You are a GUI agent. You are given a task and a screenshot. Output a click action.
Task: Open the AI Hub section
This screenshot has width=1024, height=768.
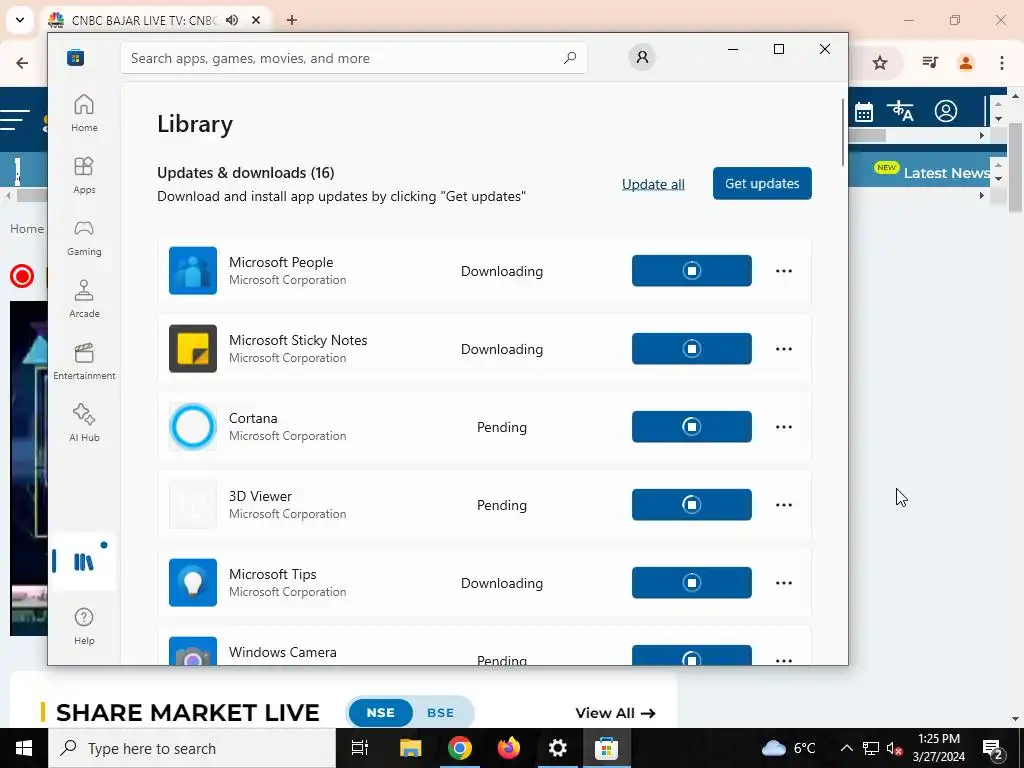(84, 423)
